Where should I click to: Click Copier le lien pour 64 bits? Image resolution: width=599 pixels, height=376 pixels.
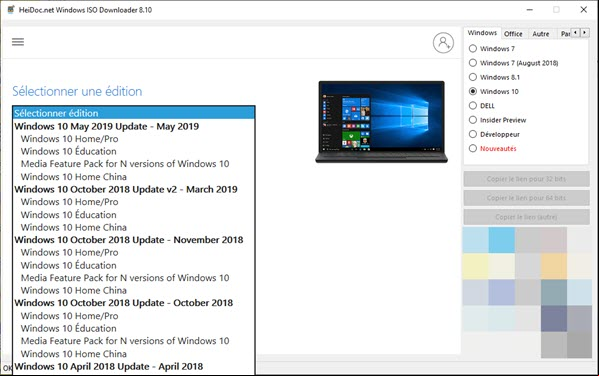coord(526,198)
